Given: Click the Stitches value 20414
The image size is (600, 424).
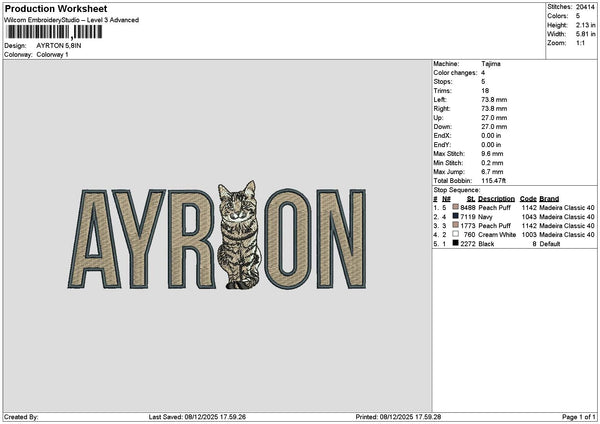Looking at the screenshot, I should pyautogui.click(x=585, y=7).
